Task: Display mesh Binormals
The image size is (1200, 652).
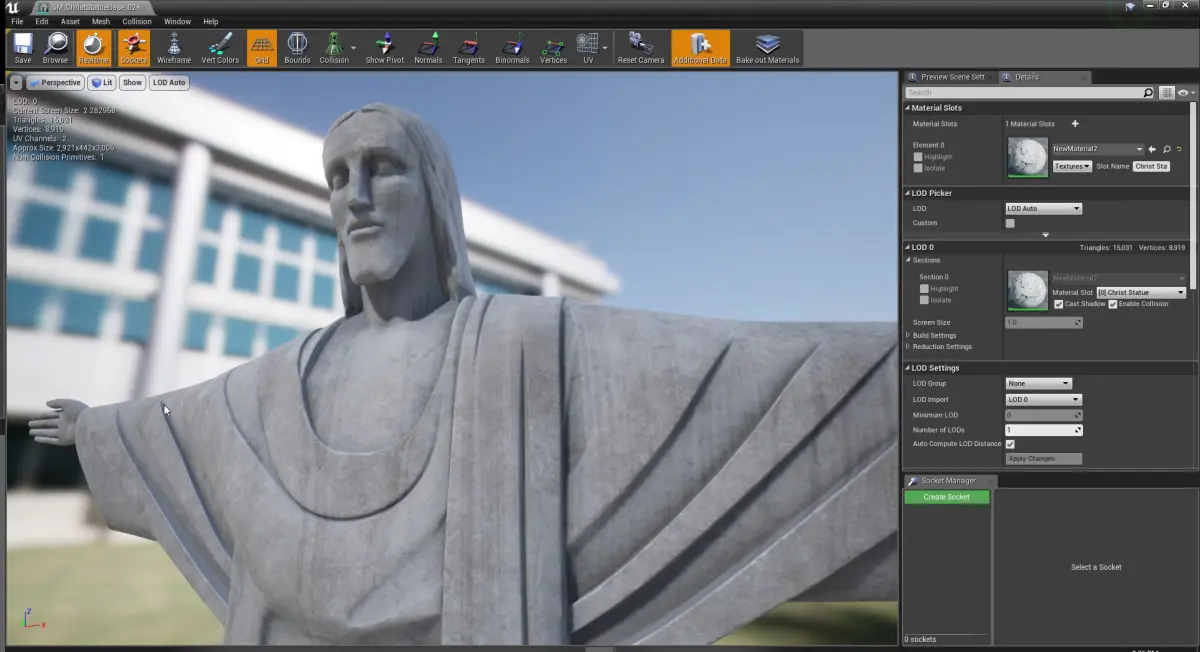Action: point(512,48)
